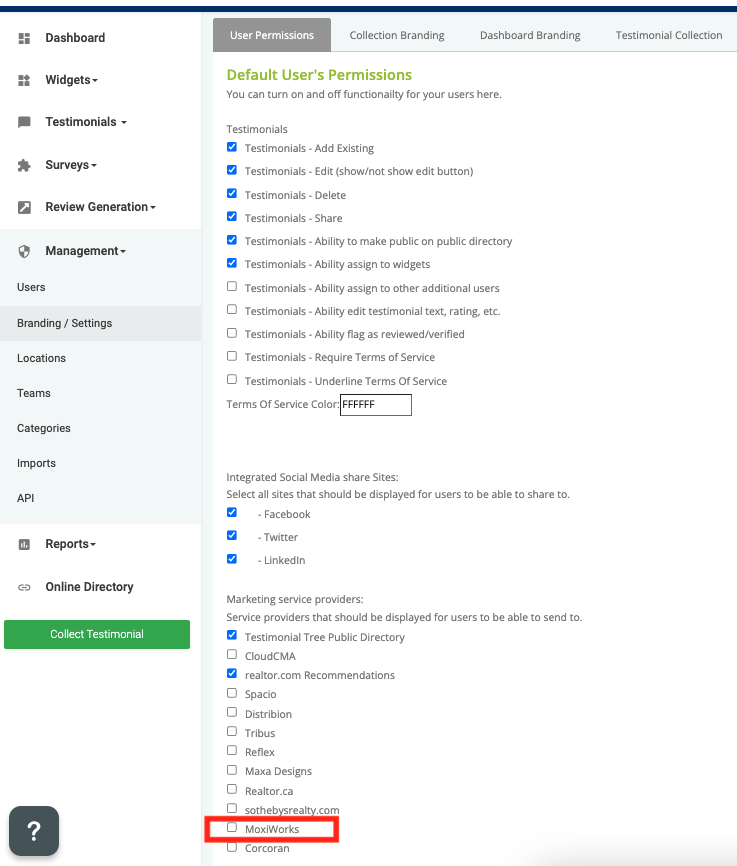The height and width of the screenshot is (866, 737).
Task: Uncheck Testimonials - Delete permission
Action: pyautogui.click(x=232, y=194)
